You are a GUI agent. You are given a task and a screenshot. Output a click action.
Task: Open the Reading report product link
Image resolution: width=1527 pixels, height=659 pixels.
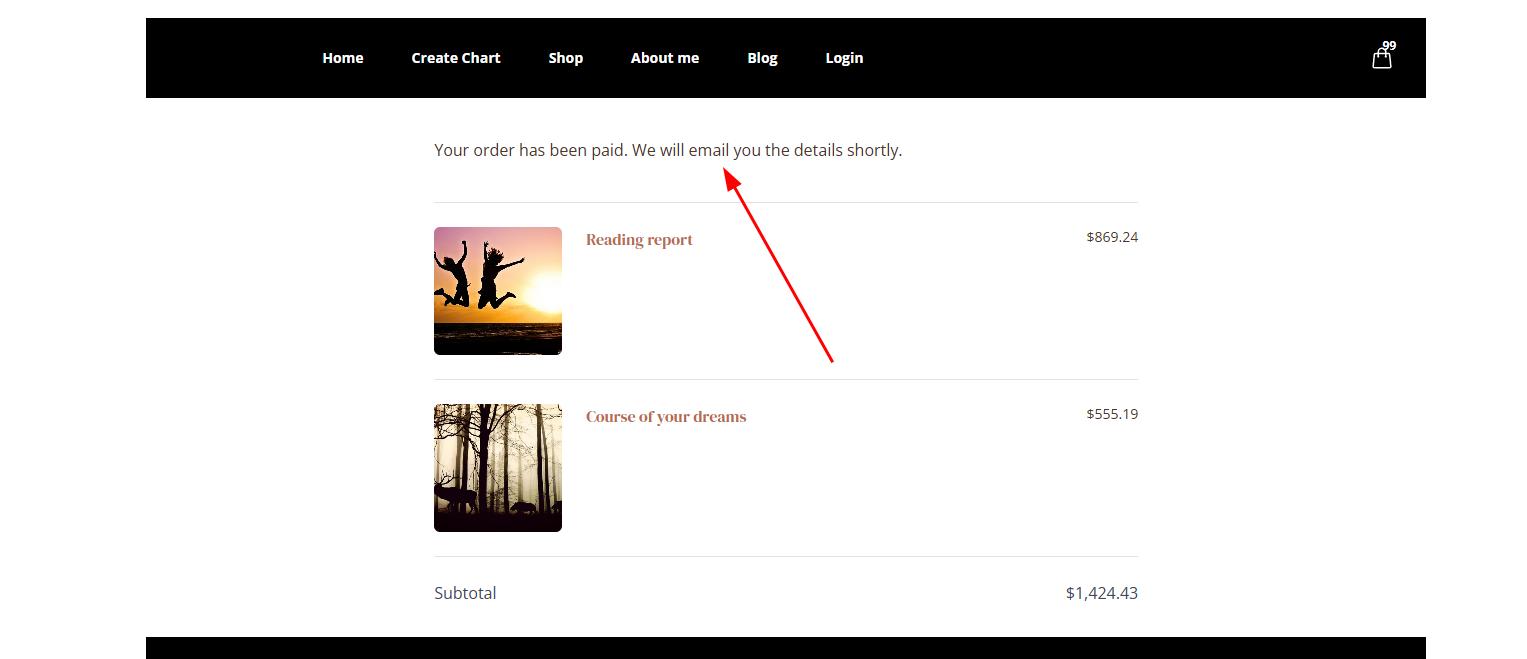tap(639, 240)
